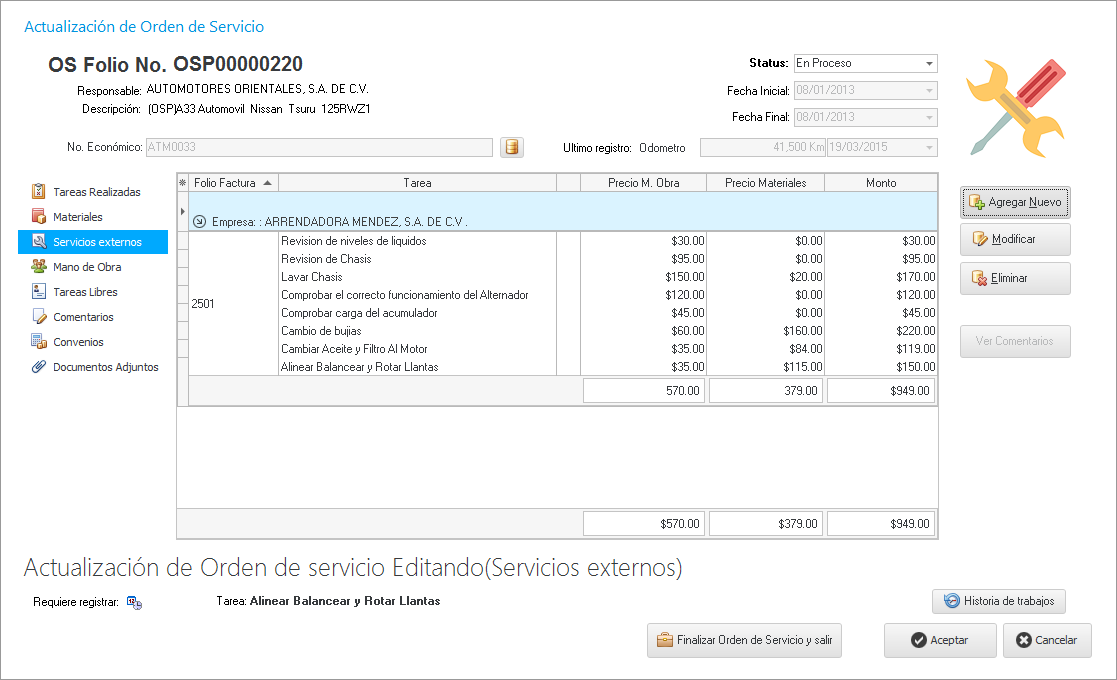The width and height of the screenshot is (1117, 680).
Task: Click the Requiere registrar indicator icon
Action: click(134, 602)
